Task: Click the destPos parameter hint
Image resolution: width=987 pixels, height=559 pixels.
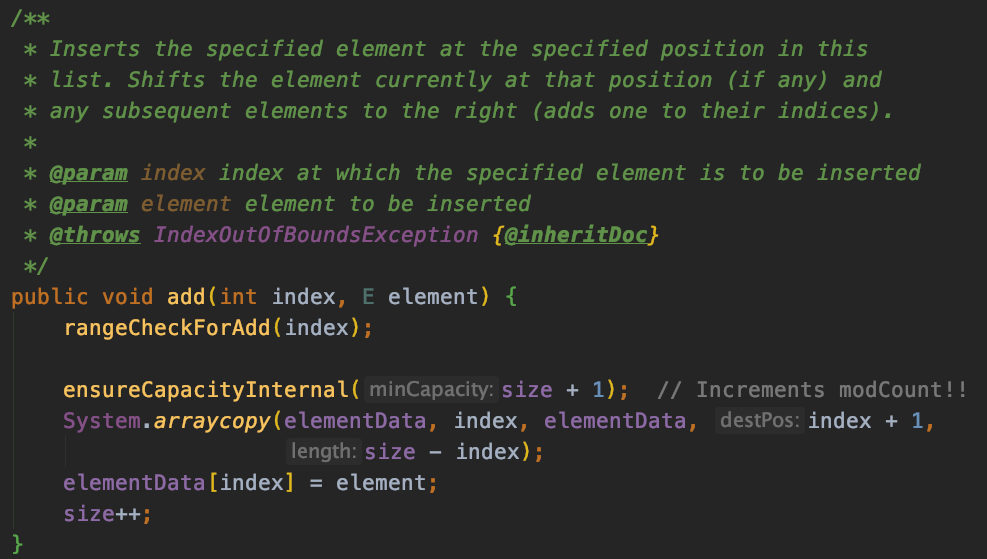Action: (x=760, y=421)
